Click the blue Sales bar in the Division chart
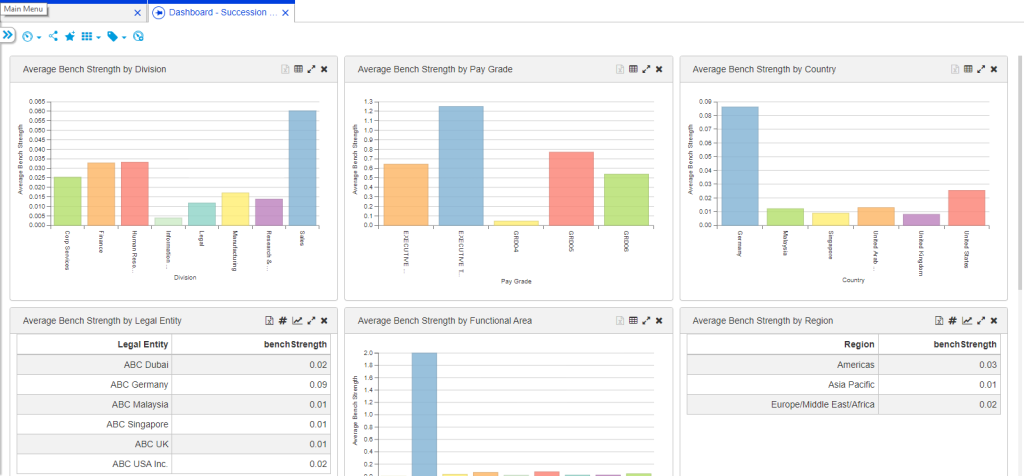The height and width of the screenshot is (476, 1024). pos(302,167)
